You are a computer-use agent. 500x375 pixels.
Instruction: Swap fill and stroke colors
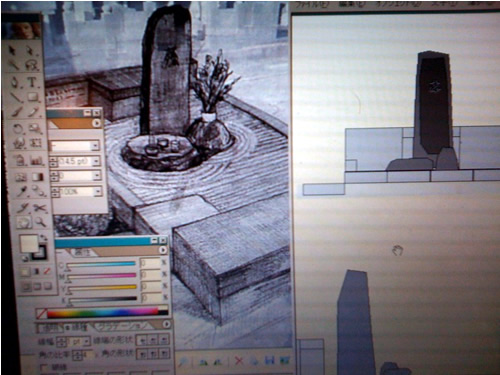(x=43, y=237)
